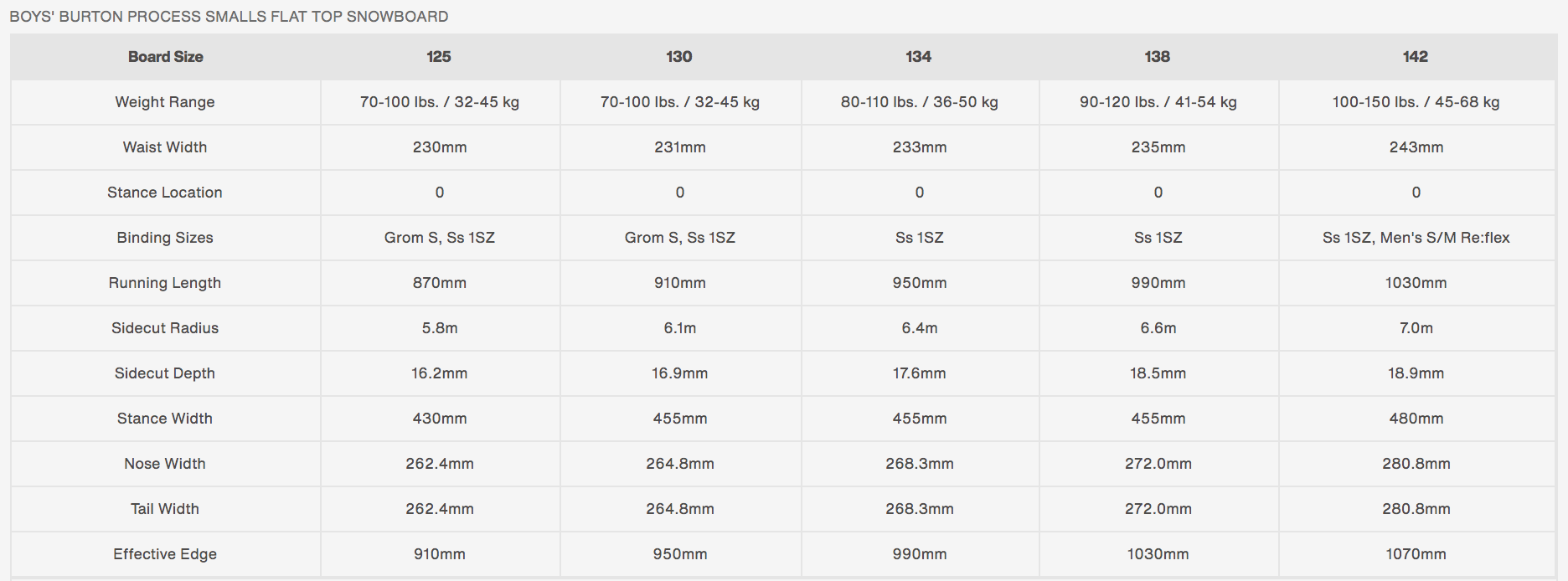
Task: Click the Effective Edge row label
Action: point(165,554)
